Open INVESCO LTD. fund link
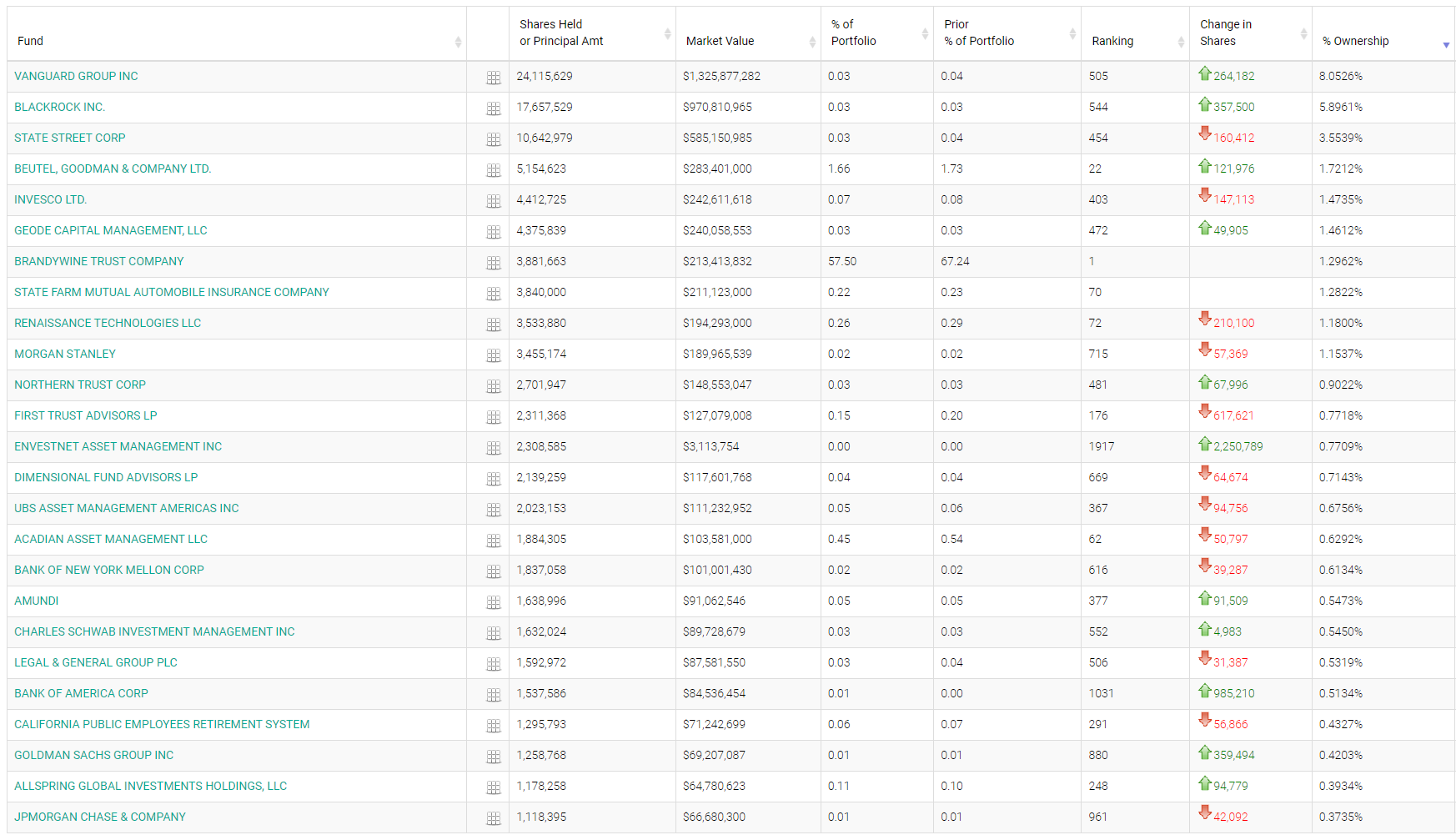The image size is (1456, 840). (50, 199)
